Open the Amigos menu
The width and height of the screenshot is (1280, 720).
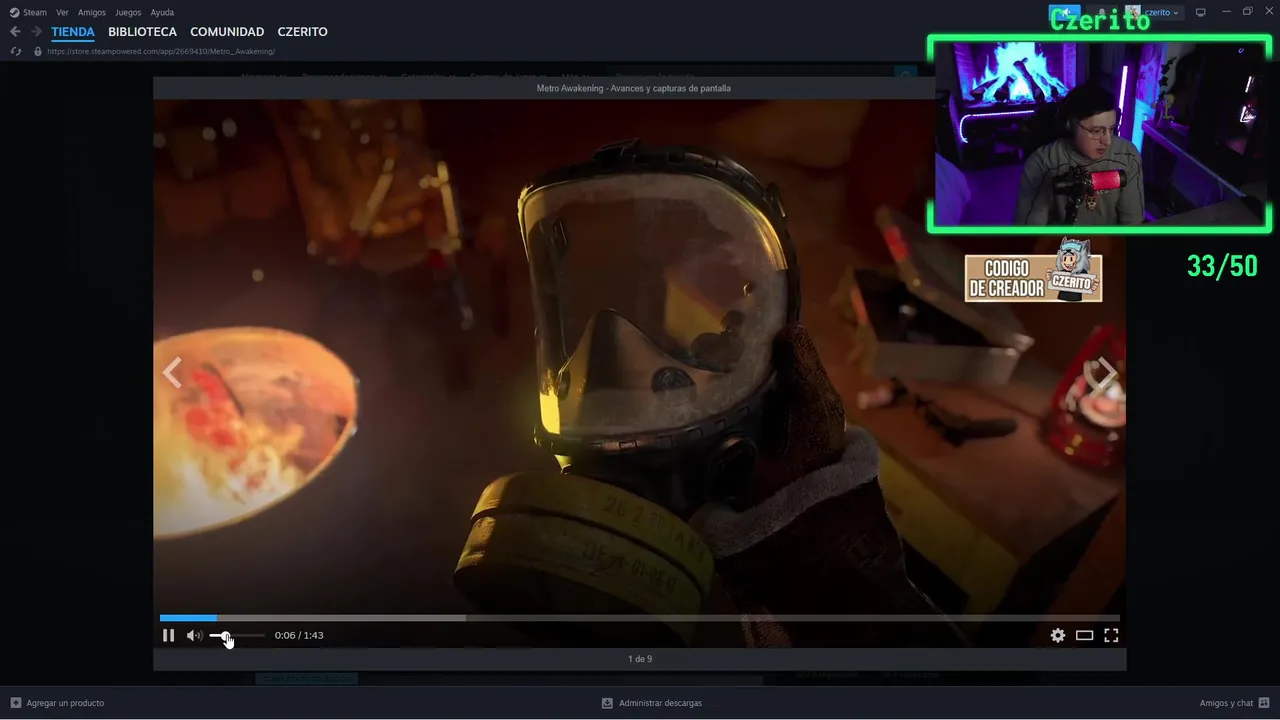point(92,12)
